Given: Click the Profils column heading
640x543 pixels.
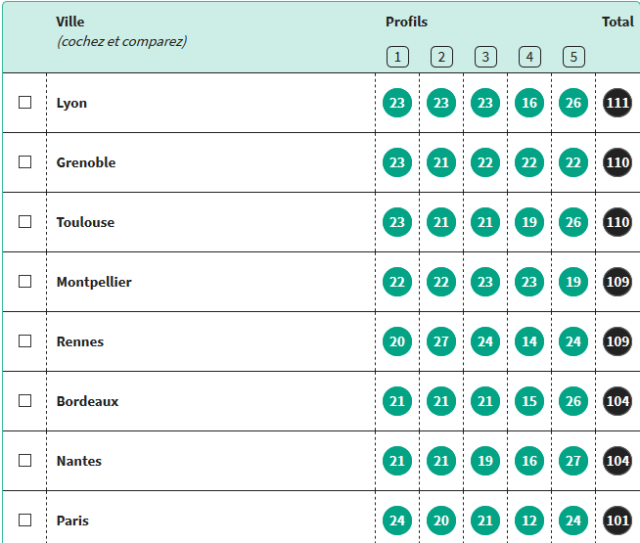Looking at the screenshot, I should coord(407,22).
